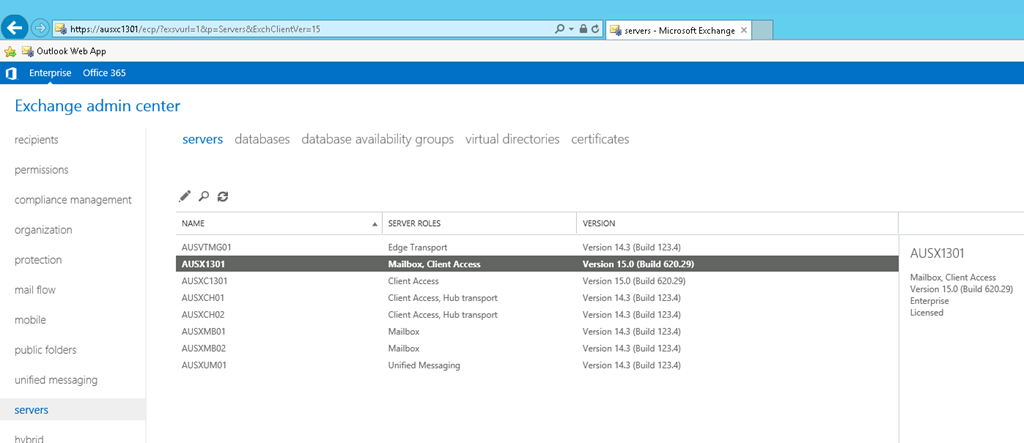The image size is (1024, 443).
Task: Select the AUSX1301 server row
Action: tap(537, 264)
